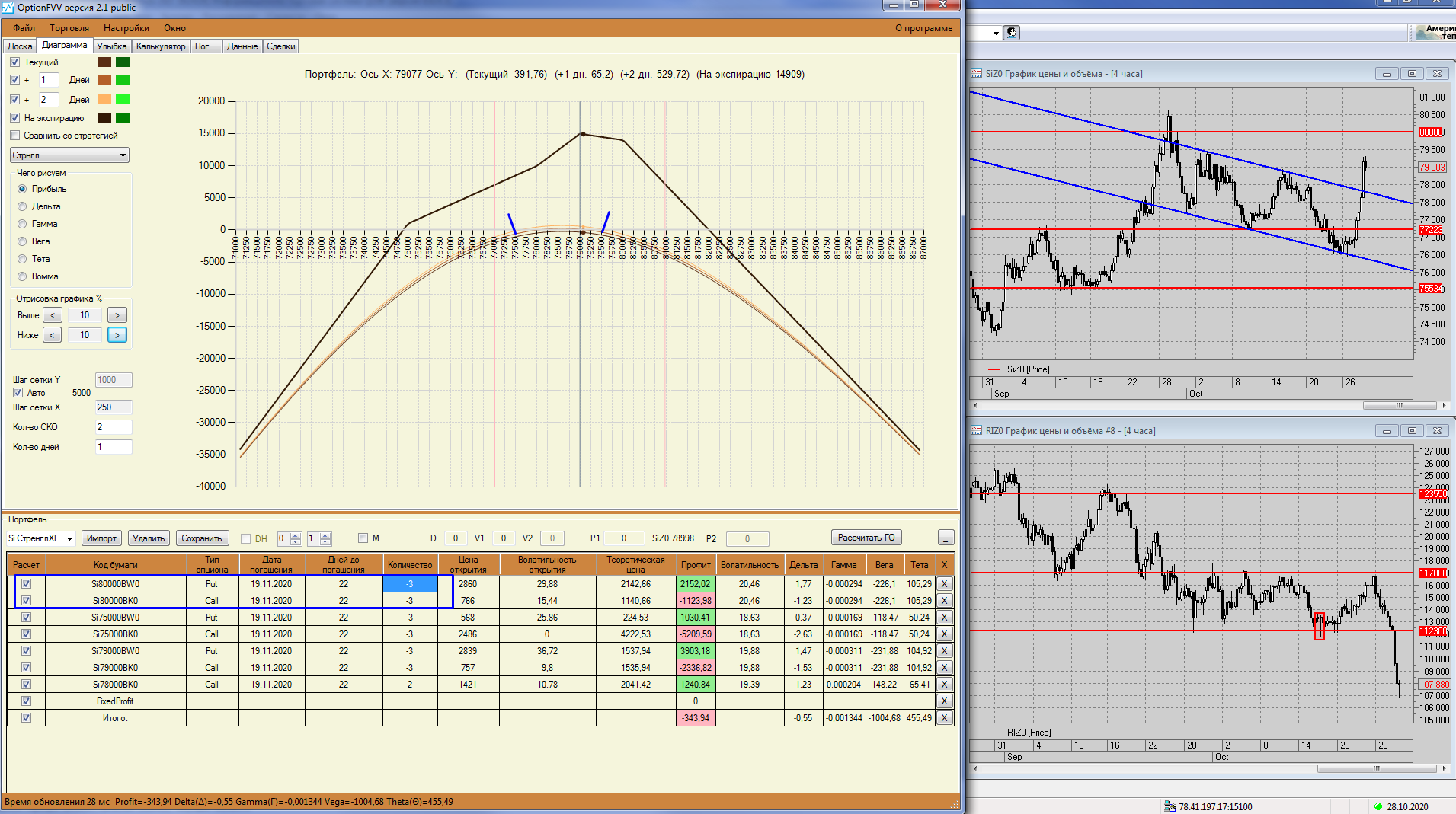Open the 'Торговля' menu

click(x=69, y=28)
